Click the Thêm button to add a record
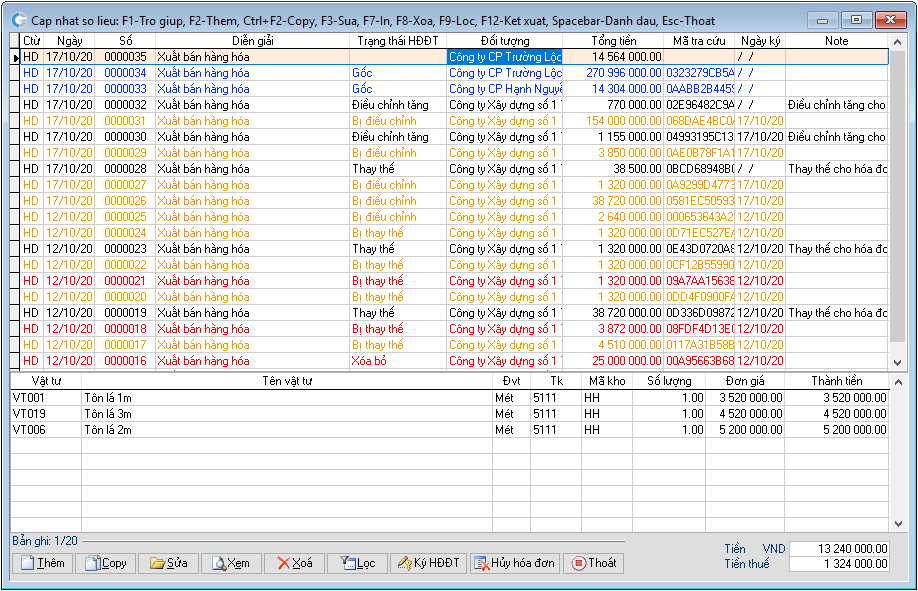 43,563
